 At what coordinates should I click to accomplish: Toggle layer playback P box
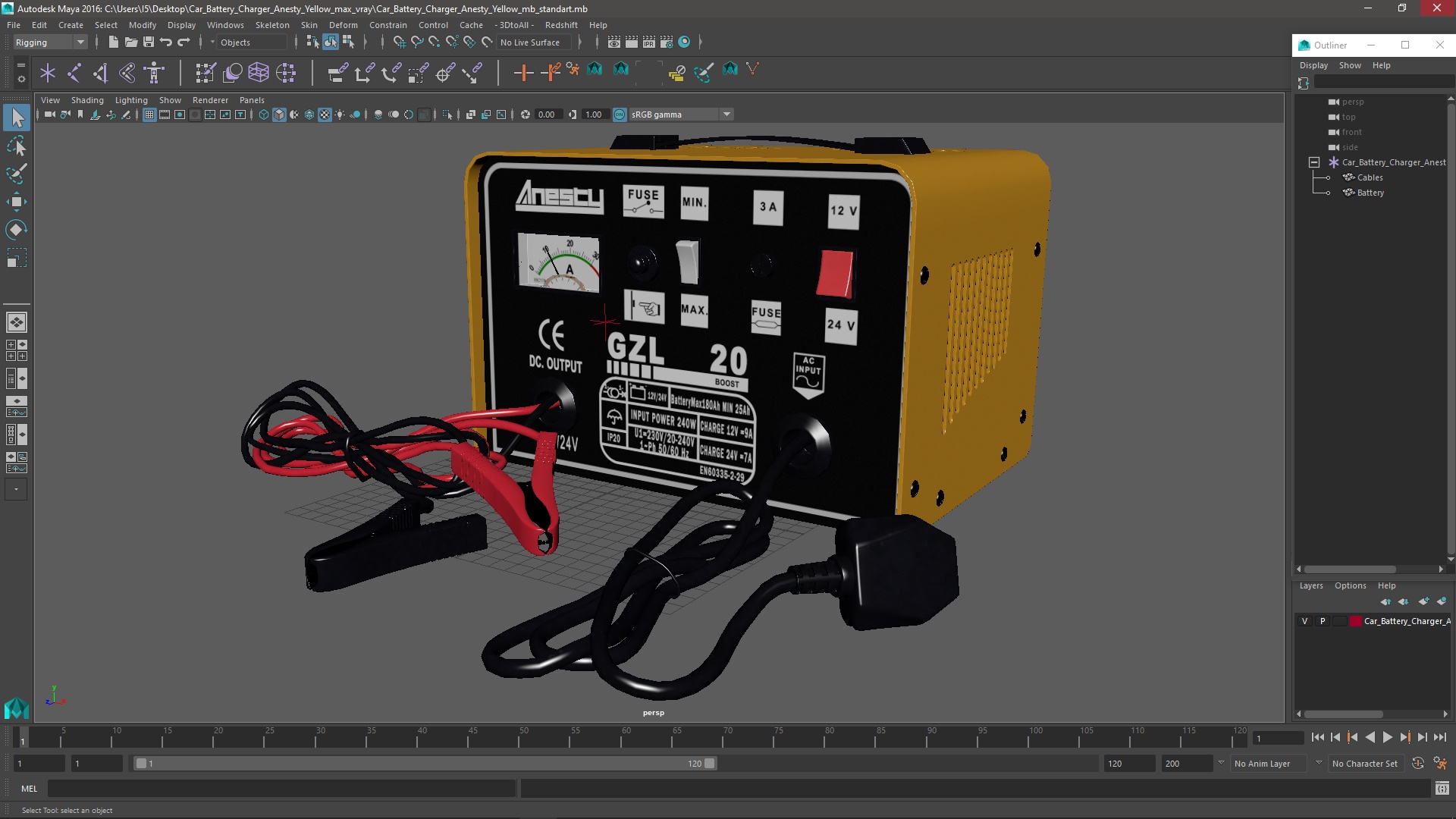[x=1323, y=621]
